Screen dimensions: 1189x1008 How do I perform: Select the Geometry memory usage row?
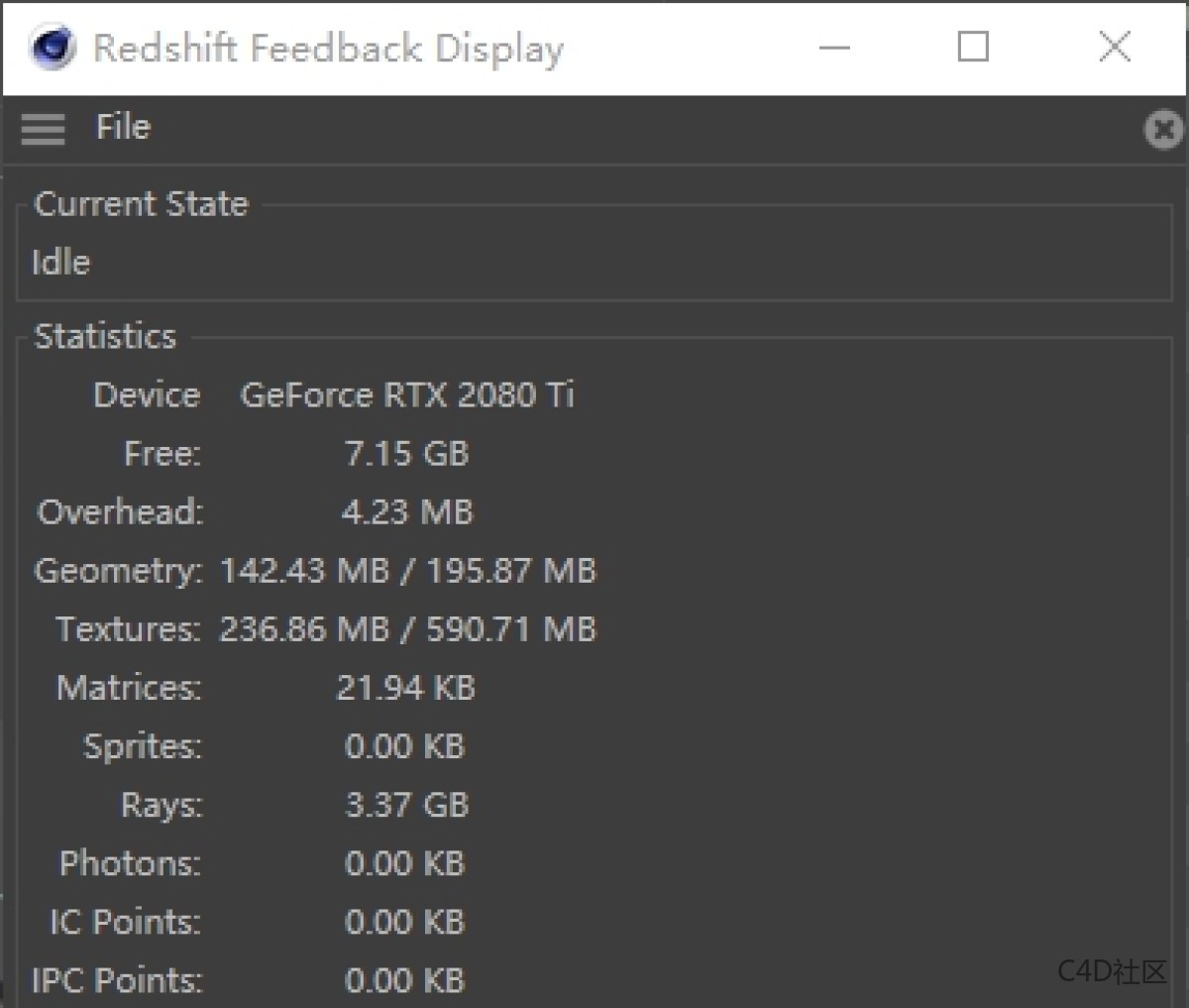tap(404, 570)
